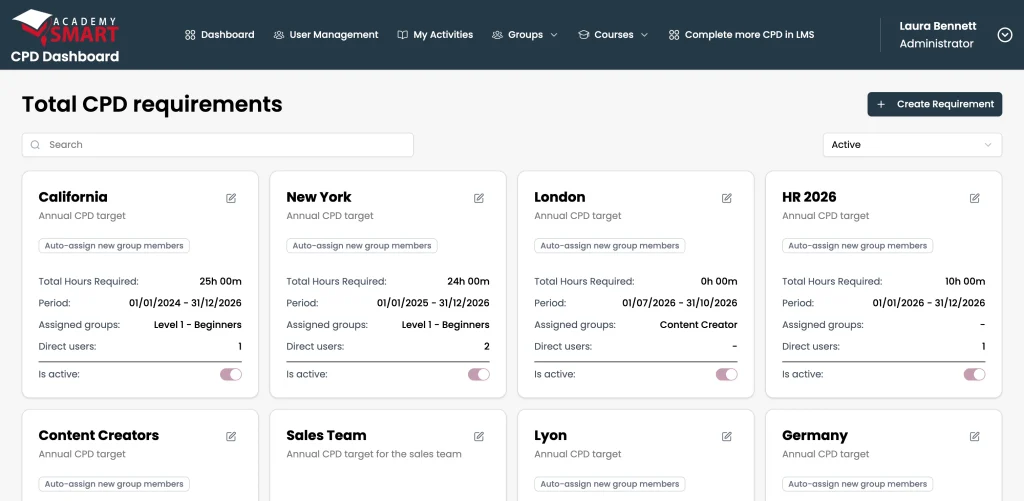Open My Activities page

coord(435,35)
